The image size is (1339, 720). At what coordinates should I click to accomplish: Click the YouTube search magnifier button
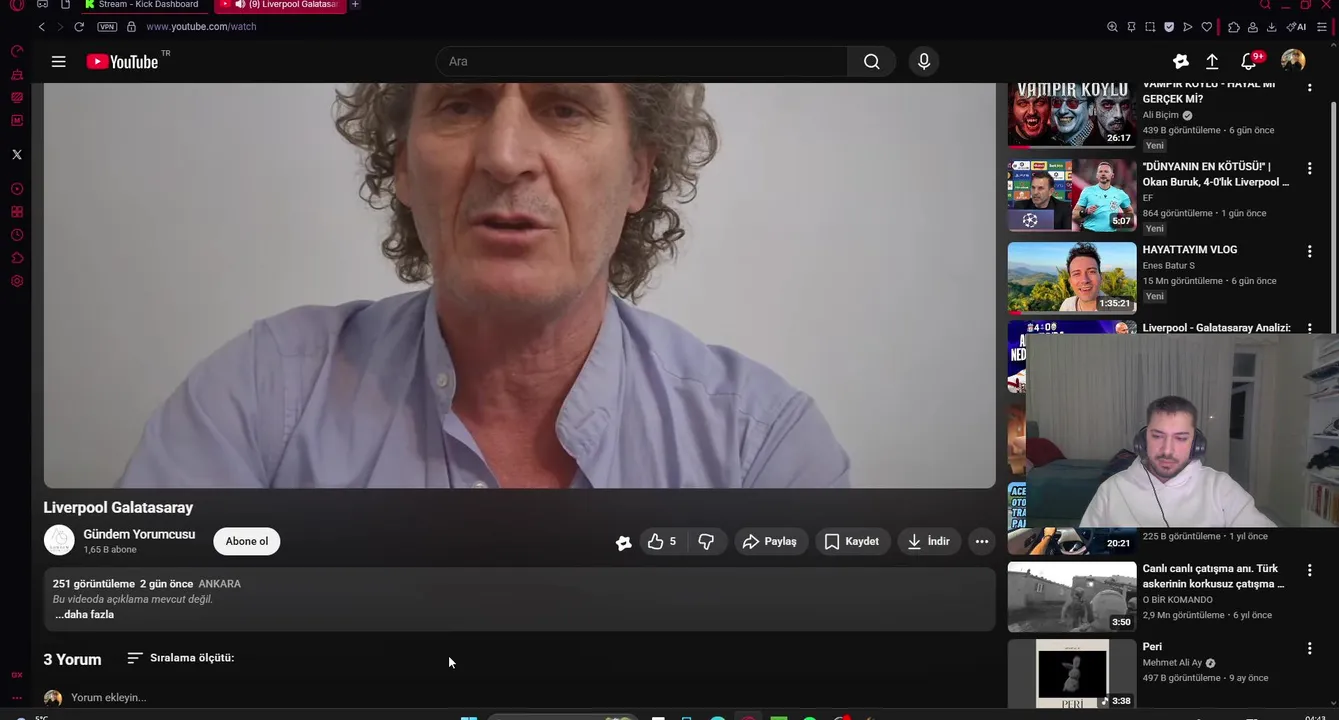point(872,61)
